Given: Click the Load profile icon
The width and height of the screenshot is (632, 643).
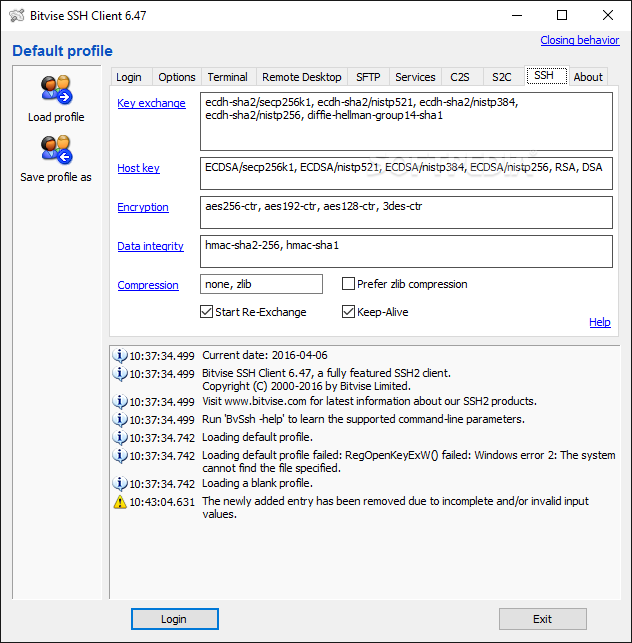Looking at the screenshot, I should (x=56, y=89).
